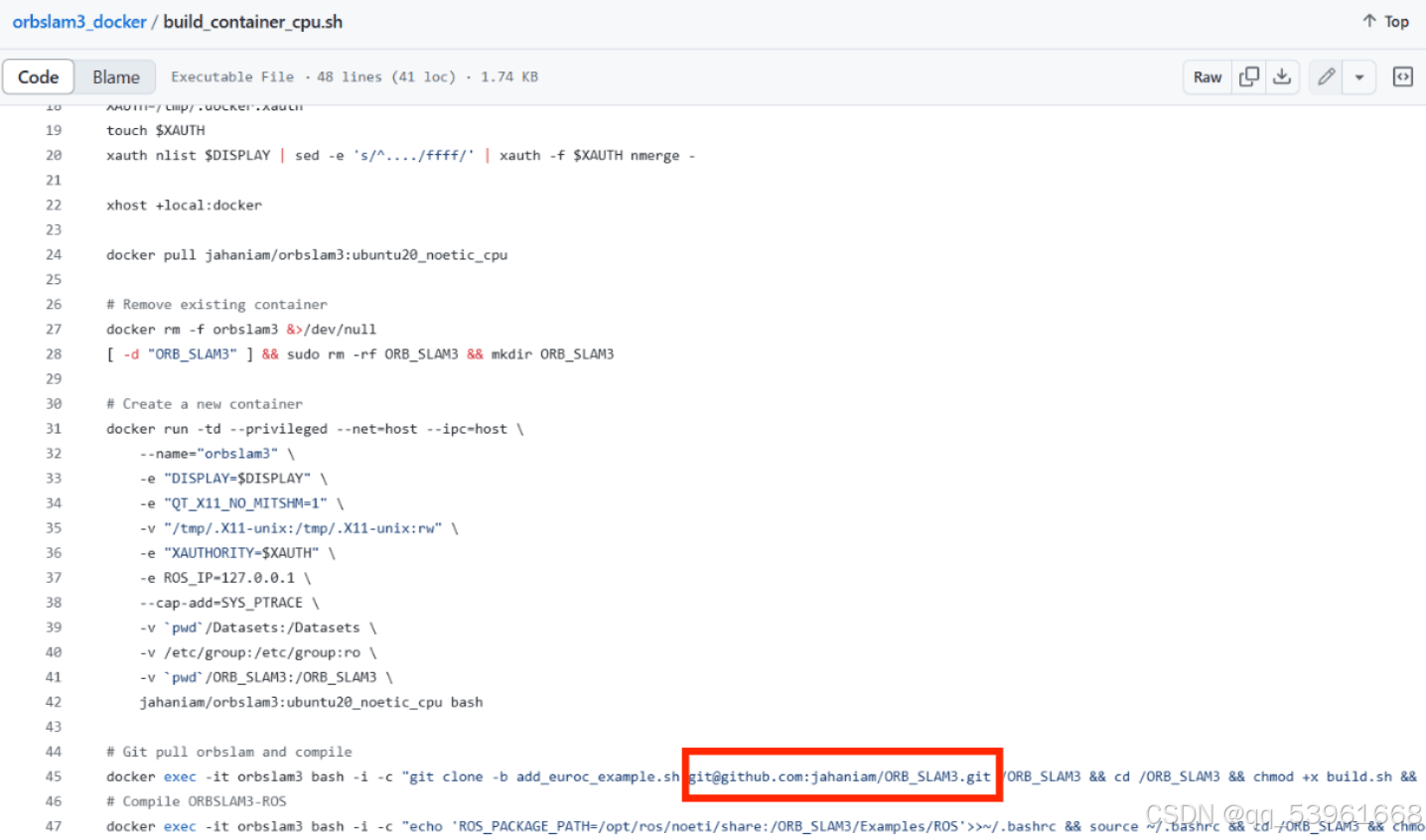The height and width of the screenshot is (840, 1426).
Task: Switch to the Blame tab
Action: click(x=116, y=75)
